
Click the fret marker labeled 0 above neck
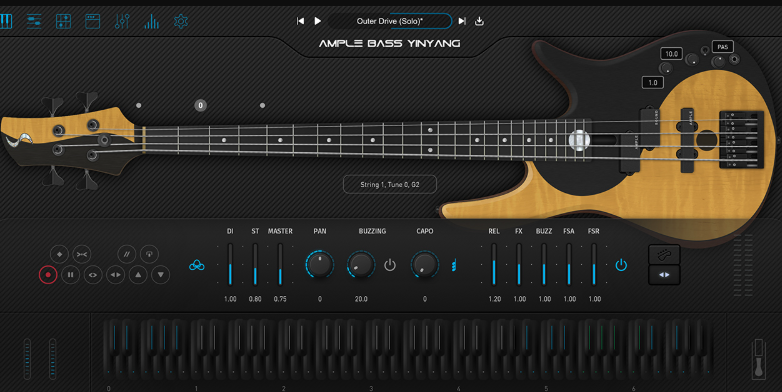200,105
